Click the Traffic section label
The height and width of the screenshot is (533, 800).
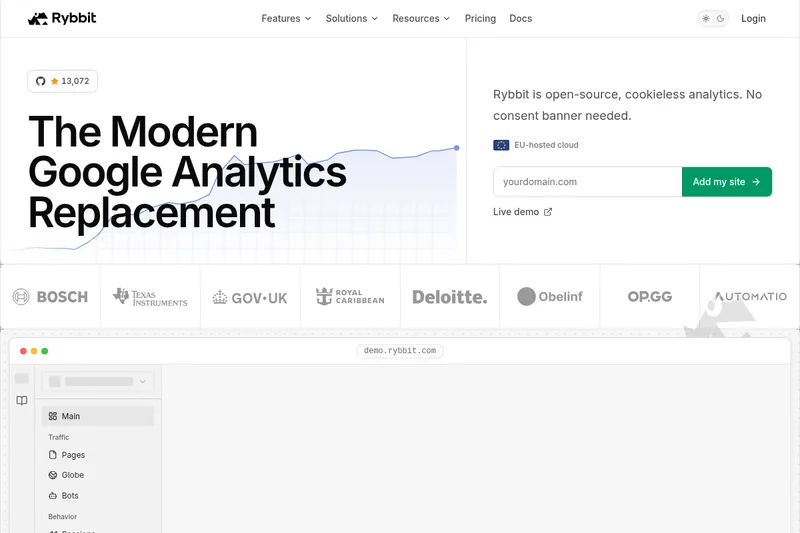[x=59, y=437]
